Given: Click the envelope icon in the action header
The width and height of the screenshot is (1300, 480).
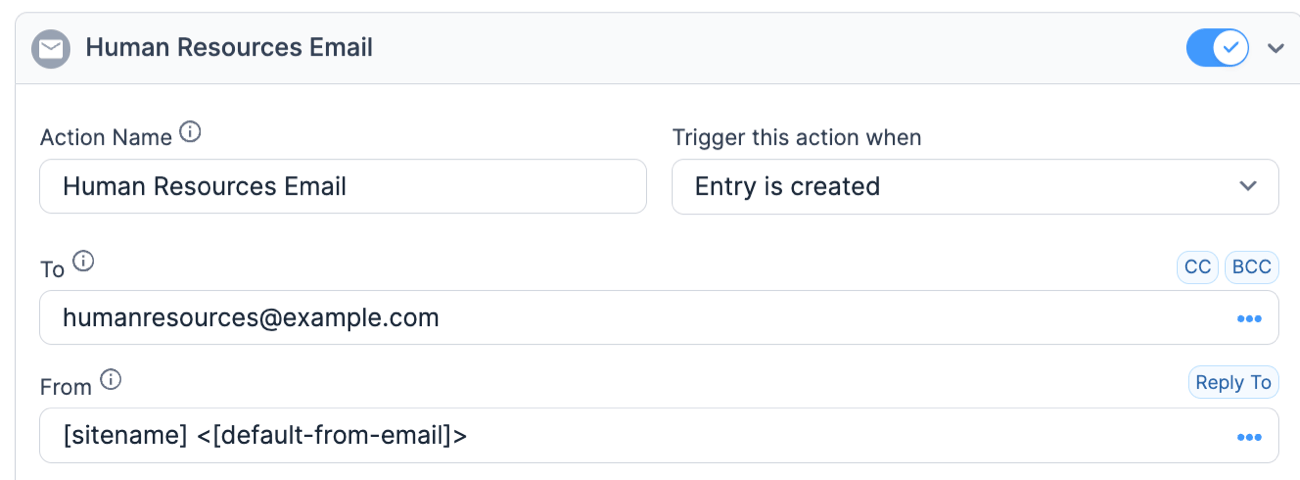Looking at the screenshot, I should (x=51, y=48).
